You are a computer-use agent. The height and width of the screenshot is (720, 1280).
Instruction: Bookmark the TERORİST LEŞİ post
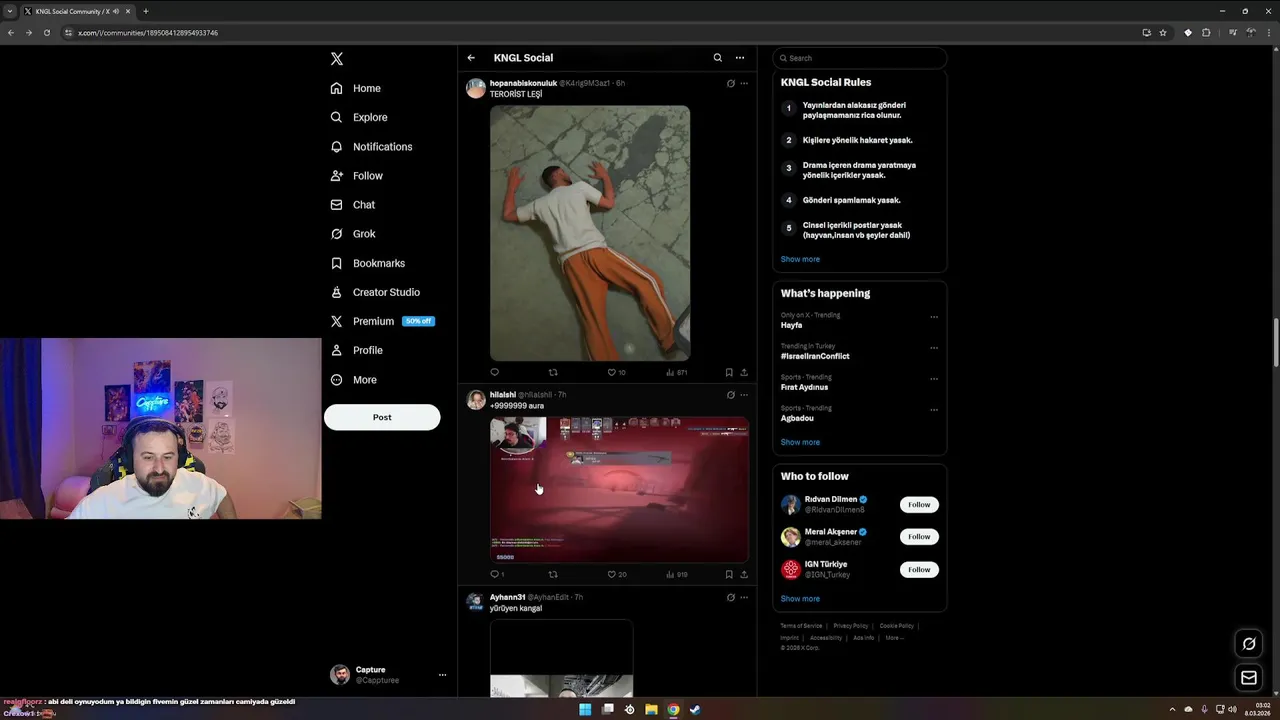tap(729, 372)
